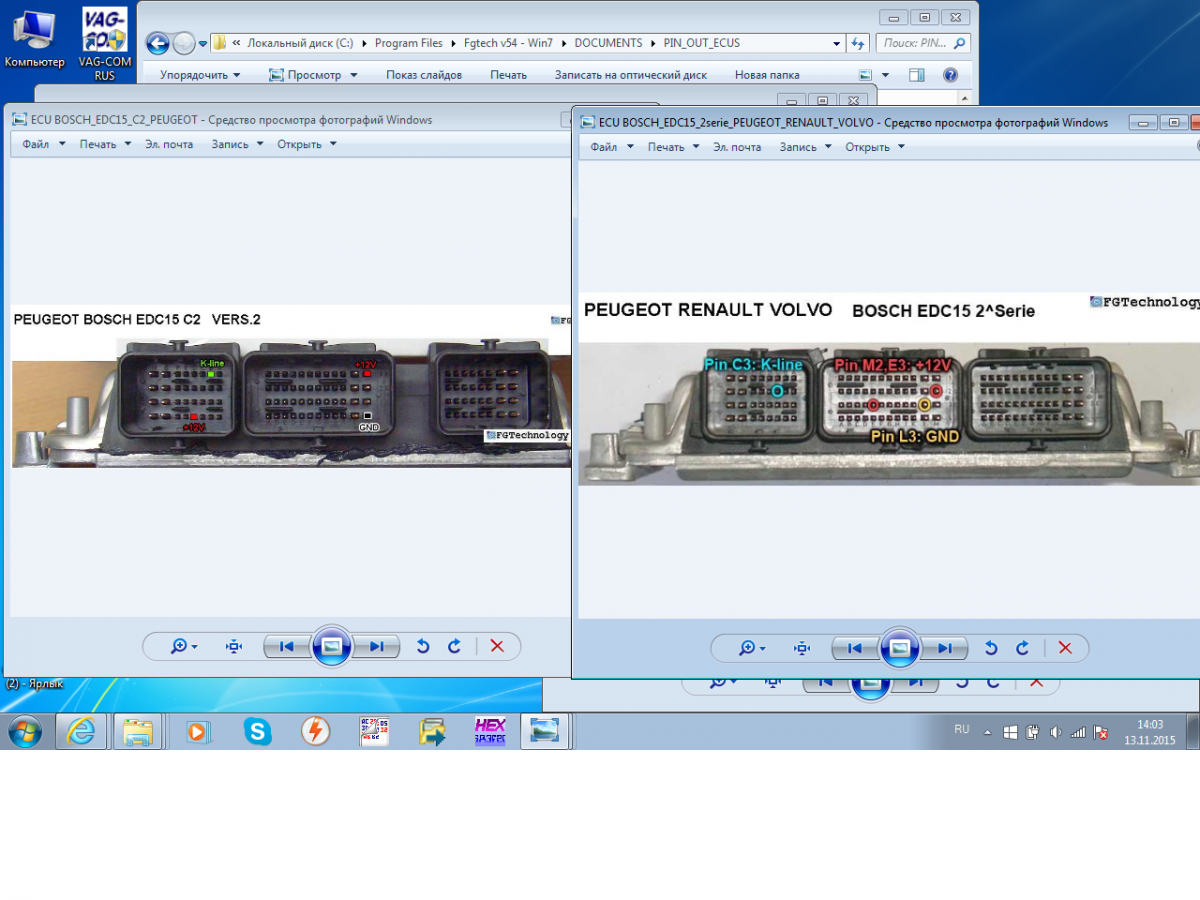The width and height of the screenshot is (1200, 900).
Task: Click Эл. почта in the EDC15_C2_PEUGEOT viewer
Action: [169, 144]
